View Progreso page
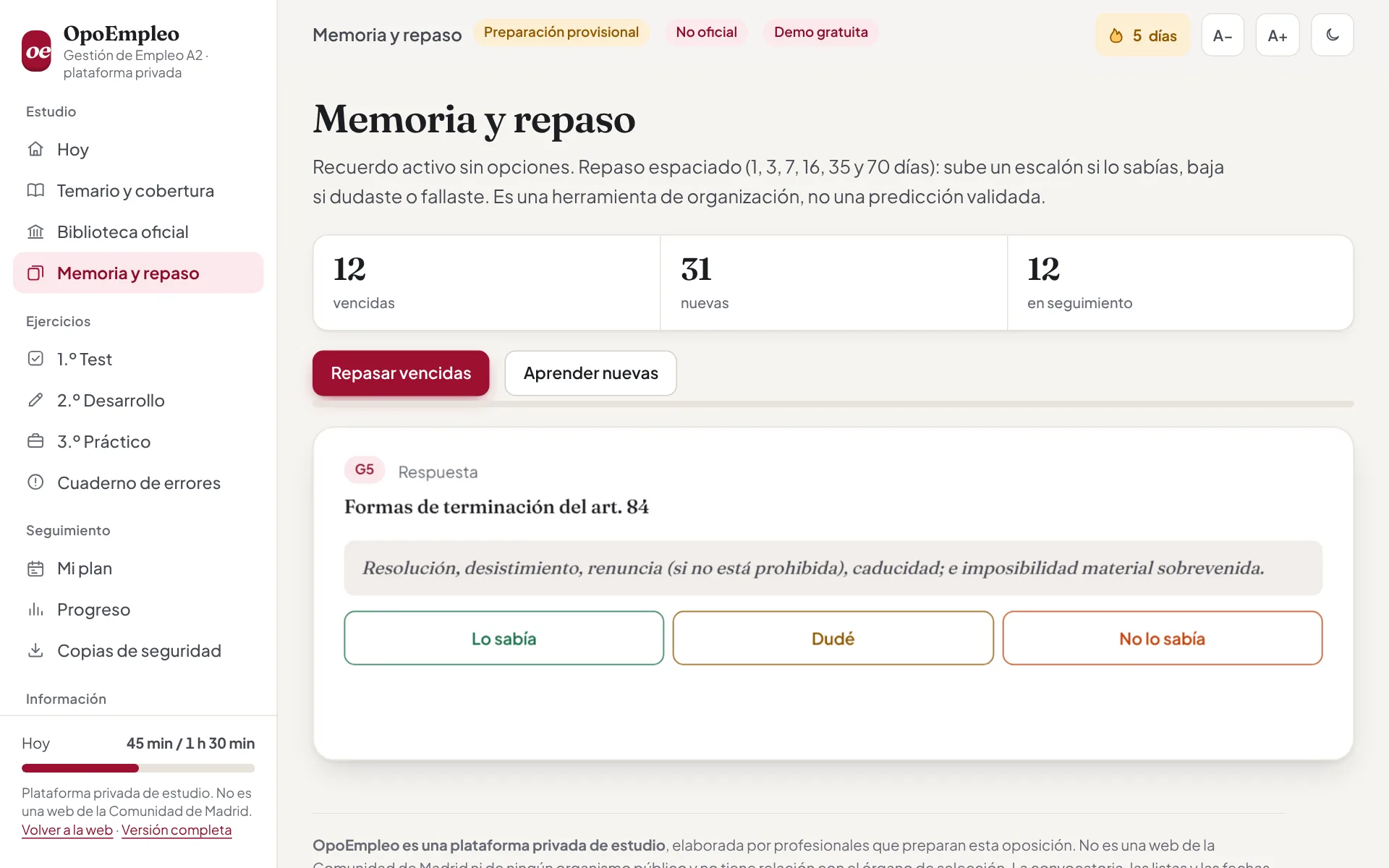Image resolution: width=1389 pixels, height=868 pixels. coord(138,610)
